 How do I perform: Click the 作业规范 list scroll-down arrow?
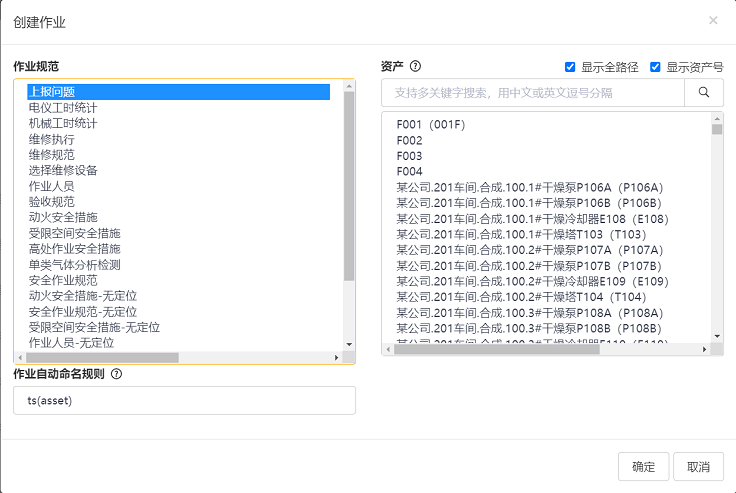[x=348, y=344]
